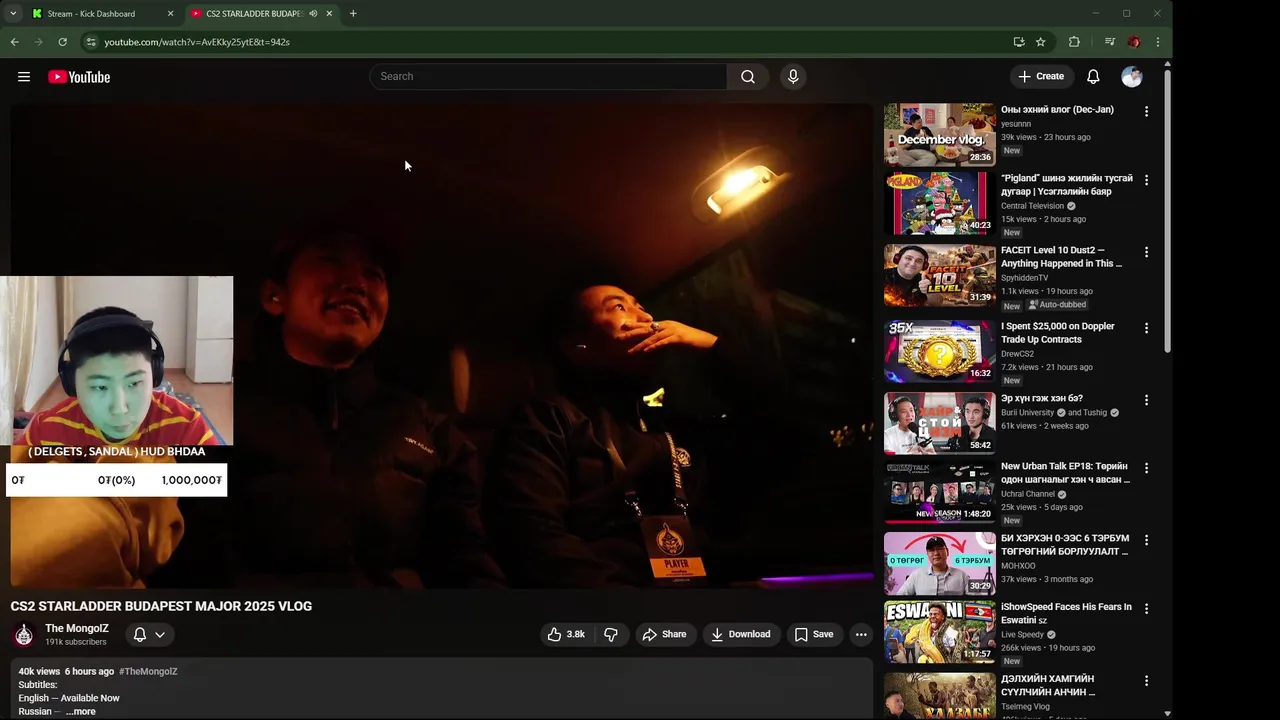Open FACEIT Level 10 Dust2 thumbnail
The image size is (1280, 720).
[x=940, y=276]
